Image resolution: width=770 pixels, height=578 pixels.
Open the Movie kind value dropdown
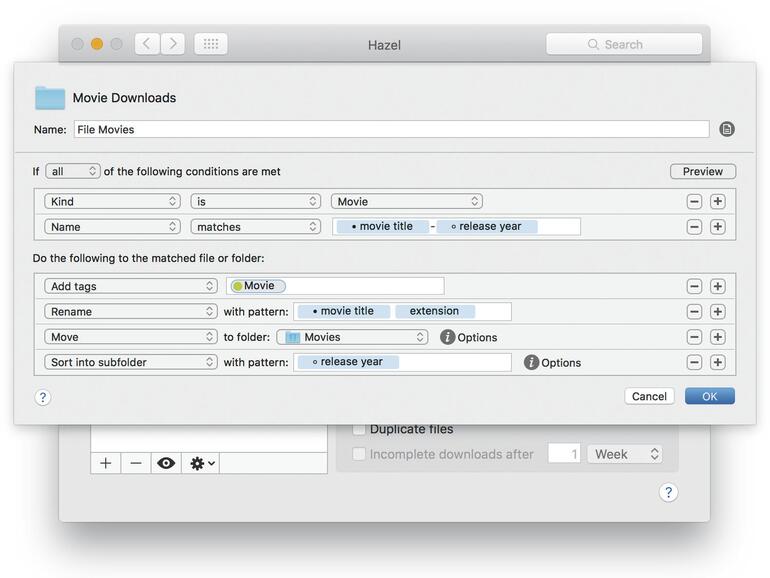point(407,201)
